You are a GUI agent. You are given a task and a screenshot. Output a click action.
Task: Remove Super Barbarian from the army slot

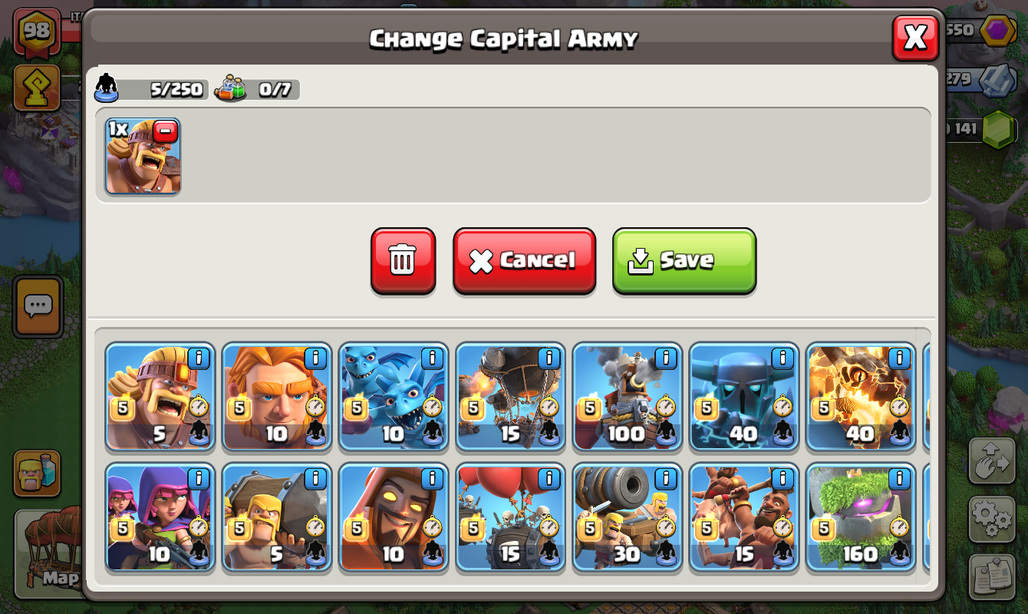point(165,132)
